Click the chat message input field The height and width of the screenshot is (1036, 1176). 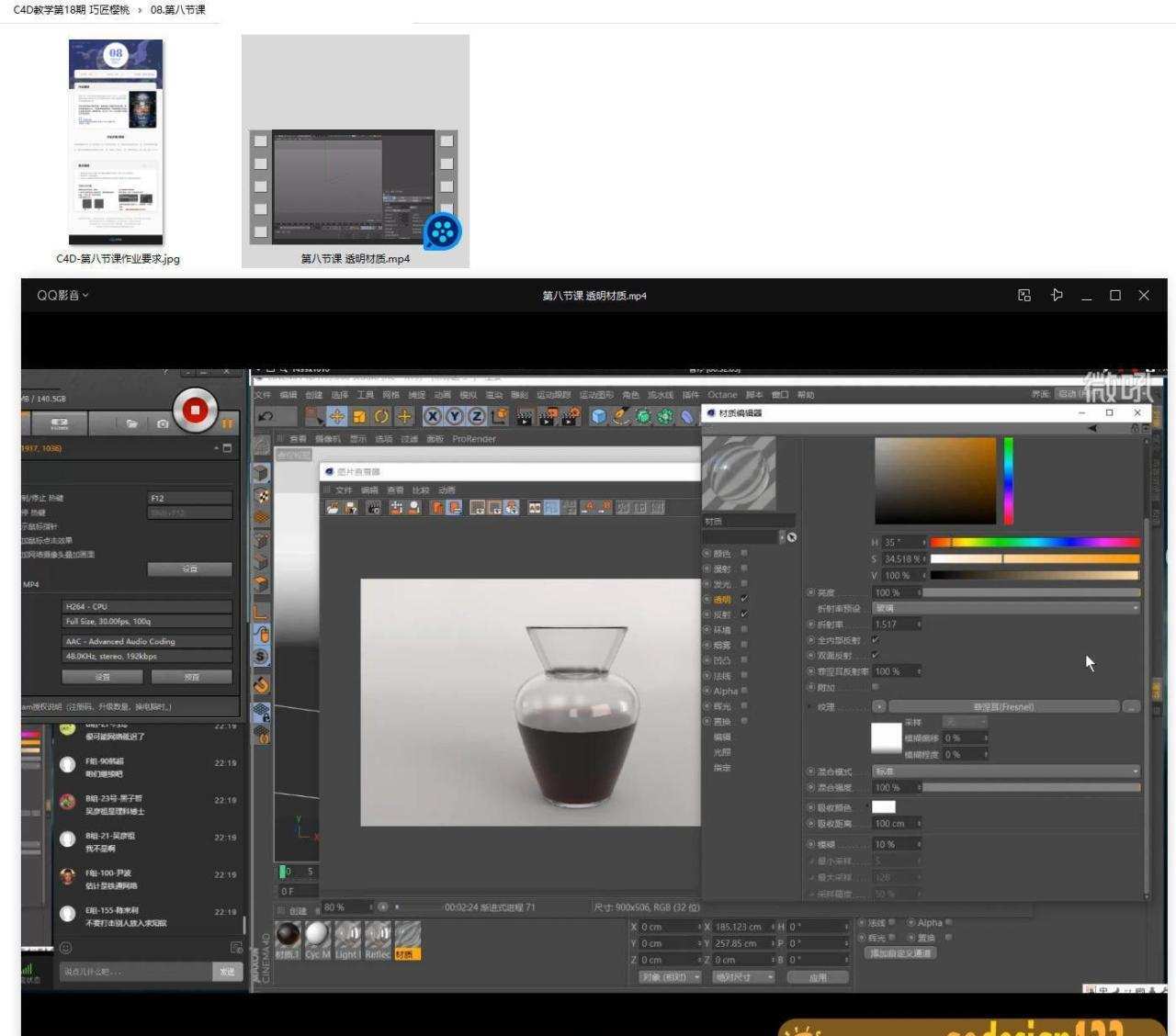(135, 971)
